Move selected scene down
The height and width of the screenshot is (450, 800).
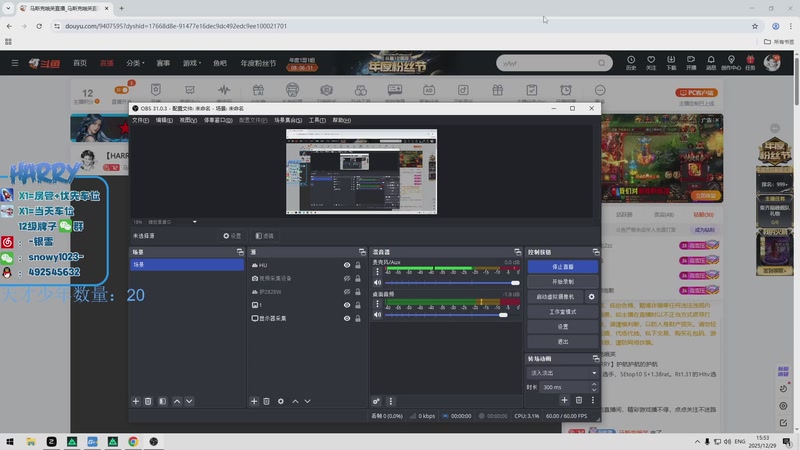[189, 402]
